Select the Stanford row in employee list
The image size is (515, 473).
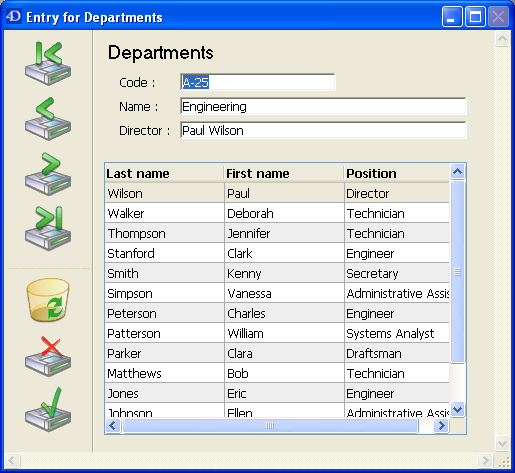click(x=277, y=253)
